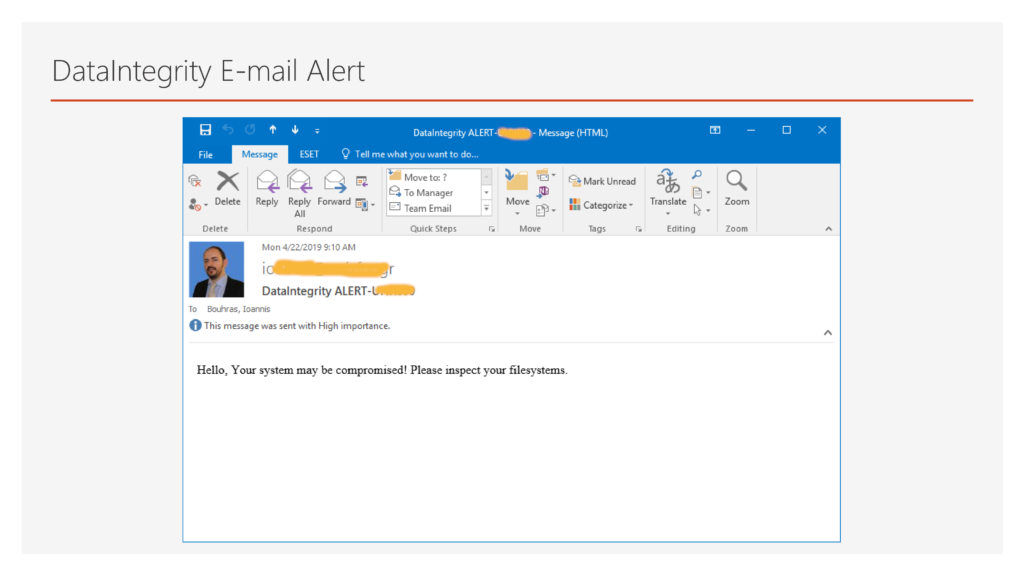
Task: Send message to OneNote
Action: coord(544,192)
